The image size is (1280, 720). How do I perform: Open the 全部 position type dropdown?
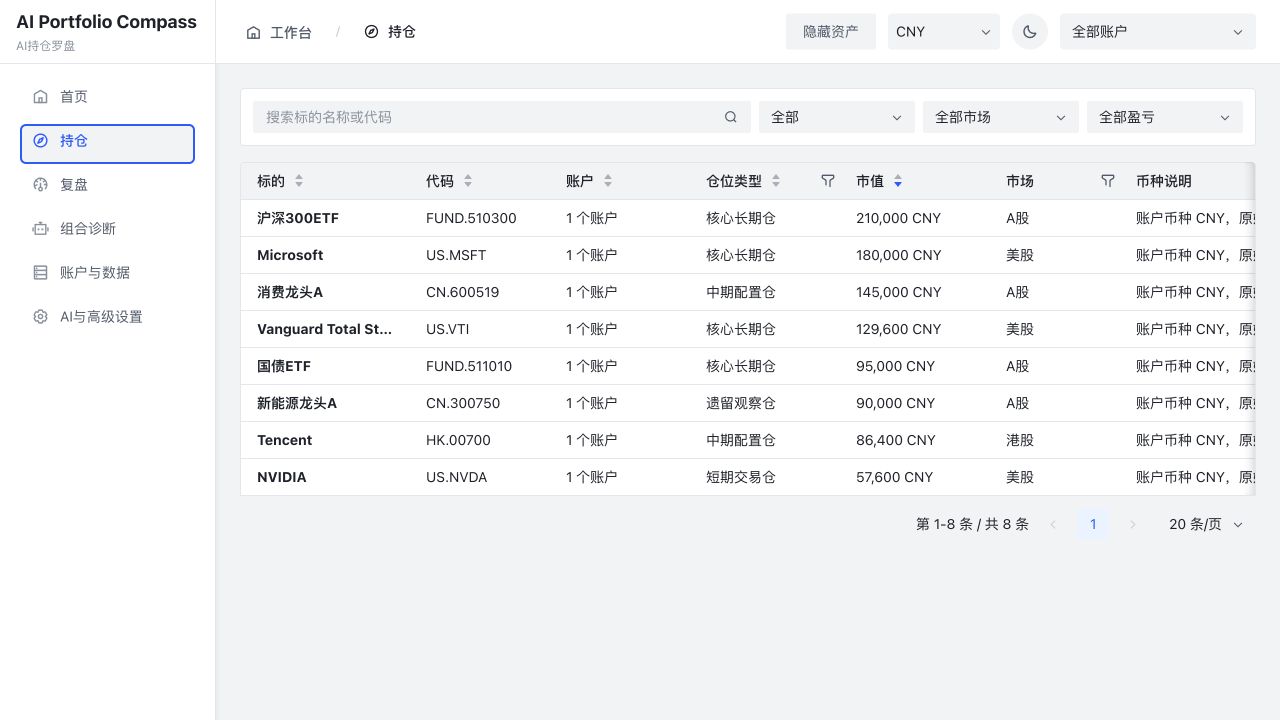tap(837, 117)
